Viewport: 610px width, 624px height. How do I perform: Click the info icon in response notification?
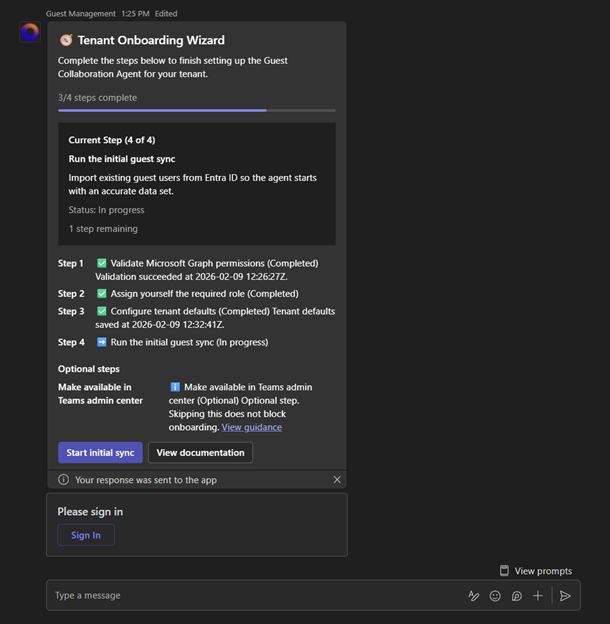(64, 480)
